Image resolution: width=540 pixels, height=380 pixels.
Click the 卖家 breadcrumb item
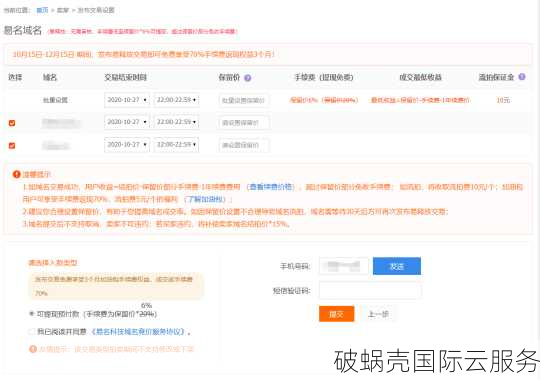[63, 10]
